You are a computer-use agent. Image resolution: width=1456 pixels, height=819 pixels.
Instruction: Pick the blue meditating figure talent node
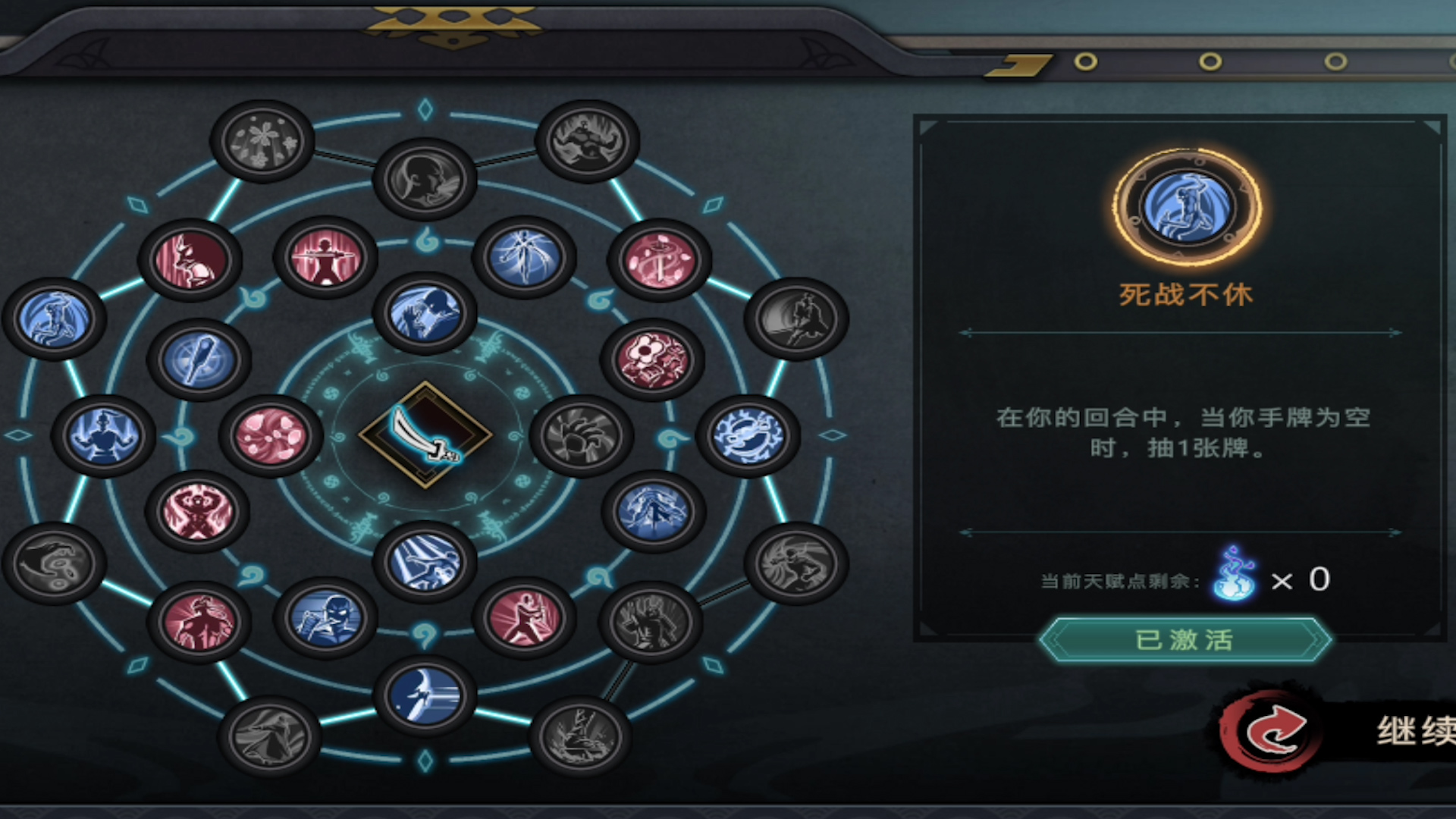103,435
